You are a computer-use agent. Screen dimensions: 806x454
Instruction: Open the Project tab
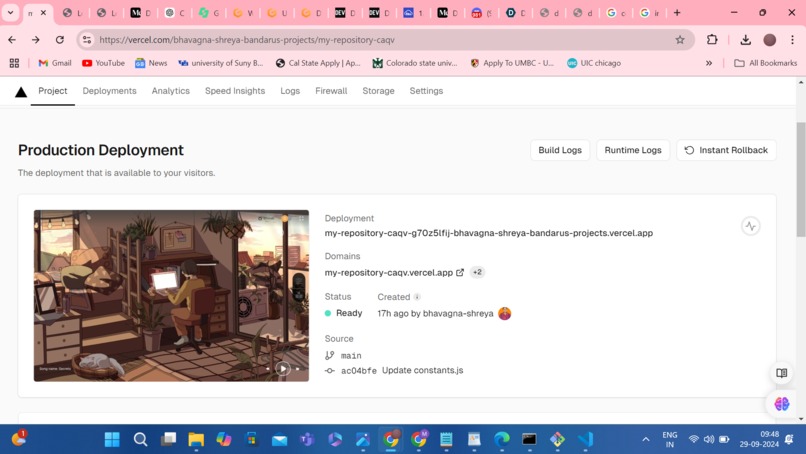(52, 91)
